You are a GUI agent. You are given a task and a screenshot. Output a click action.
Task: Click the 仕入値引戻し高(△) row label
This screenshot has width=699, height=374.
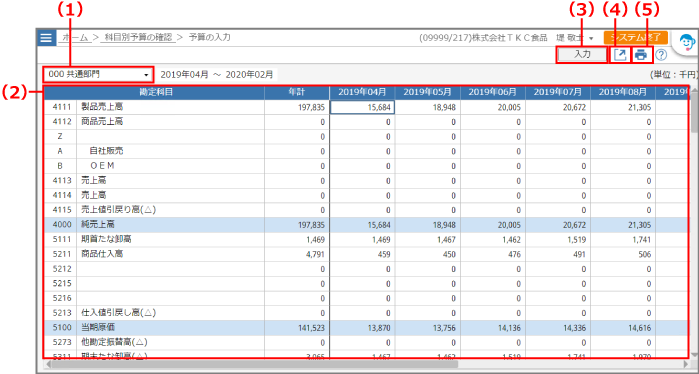pyautogui.click(x=118, y=312)
